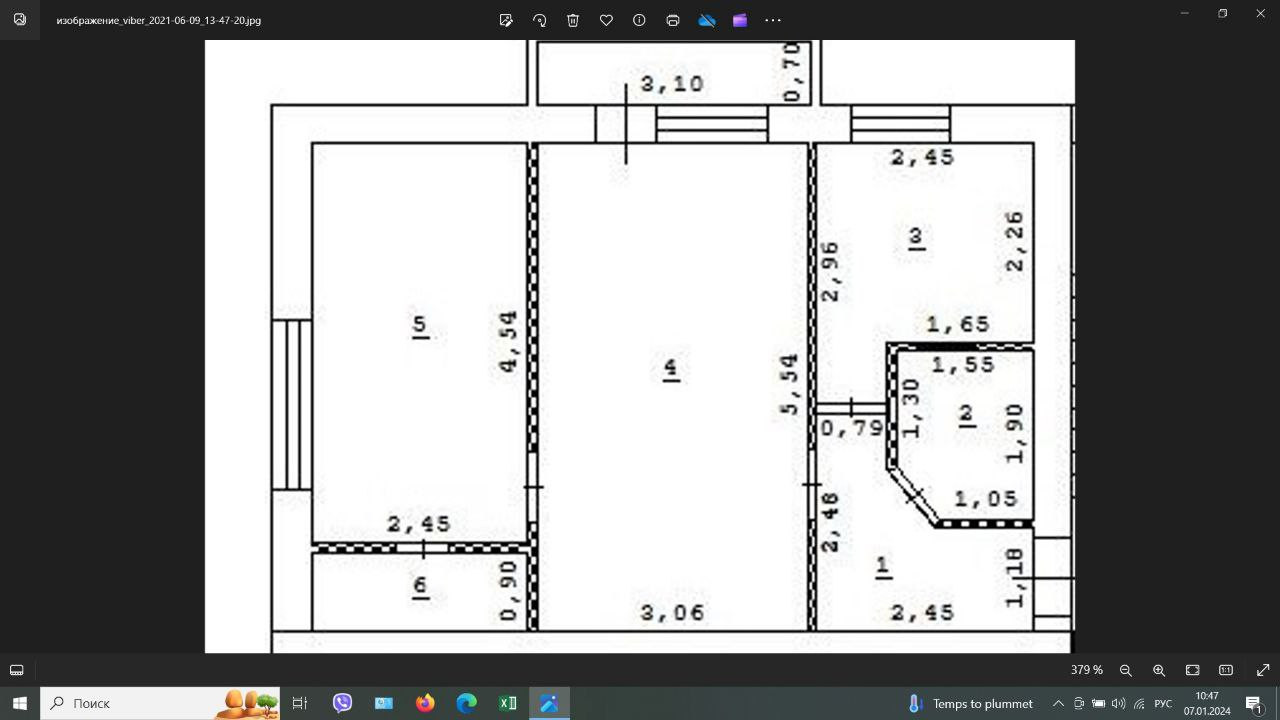Click the OneDrive cloud icon
The width and height of the screenshot is (1280, 720).
pyautogui.click(x=707, y=20)
